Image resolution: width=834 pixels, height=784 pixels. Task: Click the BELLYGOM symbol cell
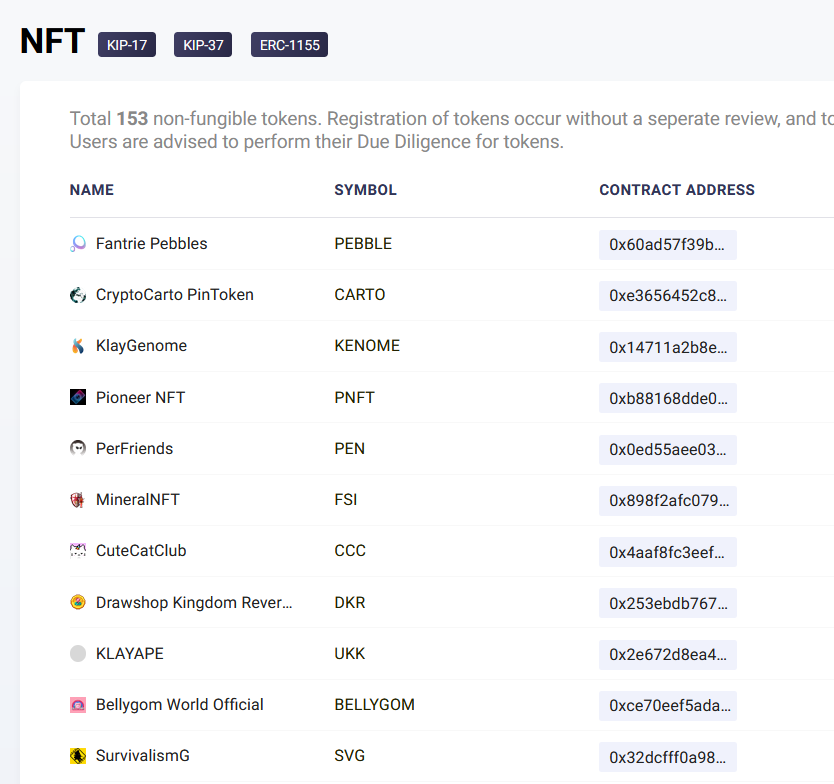[x=374, y=705]
